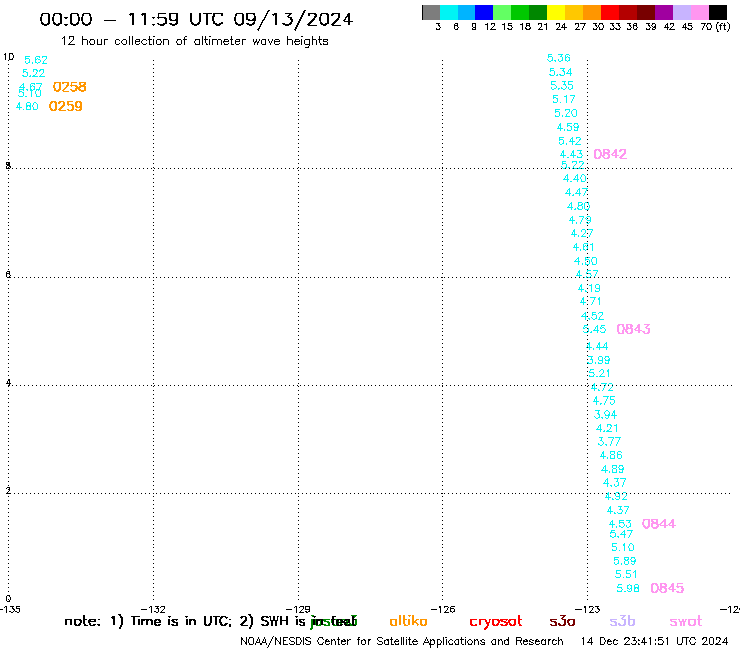Image resolution: width=740 pixels, height=650 pixels.
Task: Select wave height value 4.92
Action: click(616, 497)
